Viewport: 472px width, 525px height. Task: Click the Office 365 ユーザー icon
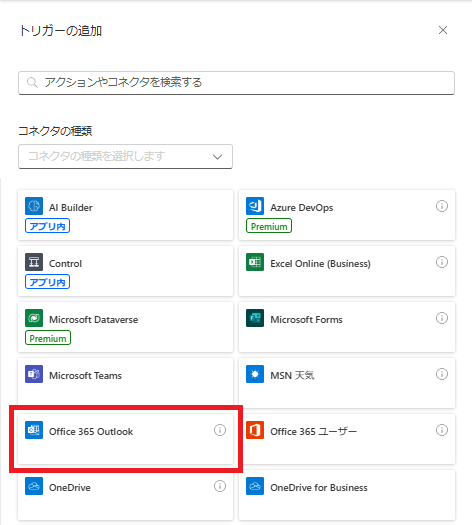click(255, 430)
